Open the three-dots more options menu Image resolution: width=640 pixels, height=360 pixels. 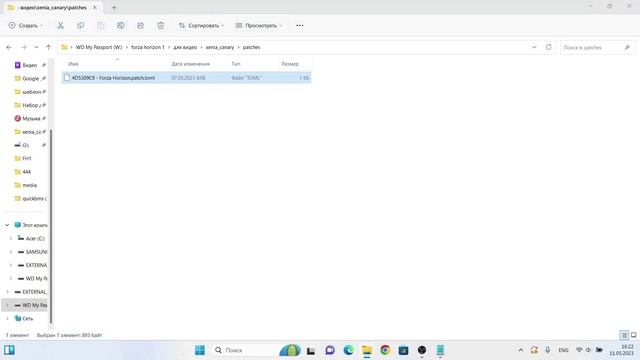300,25
